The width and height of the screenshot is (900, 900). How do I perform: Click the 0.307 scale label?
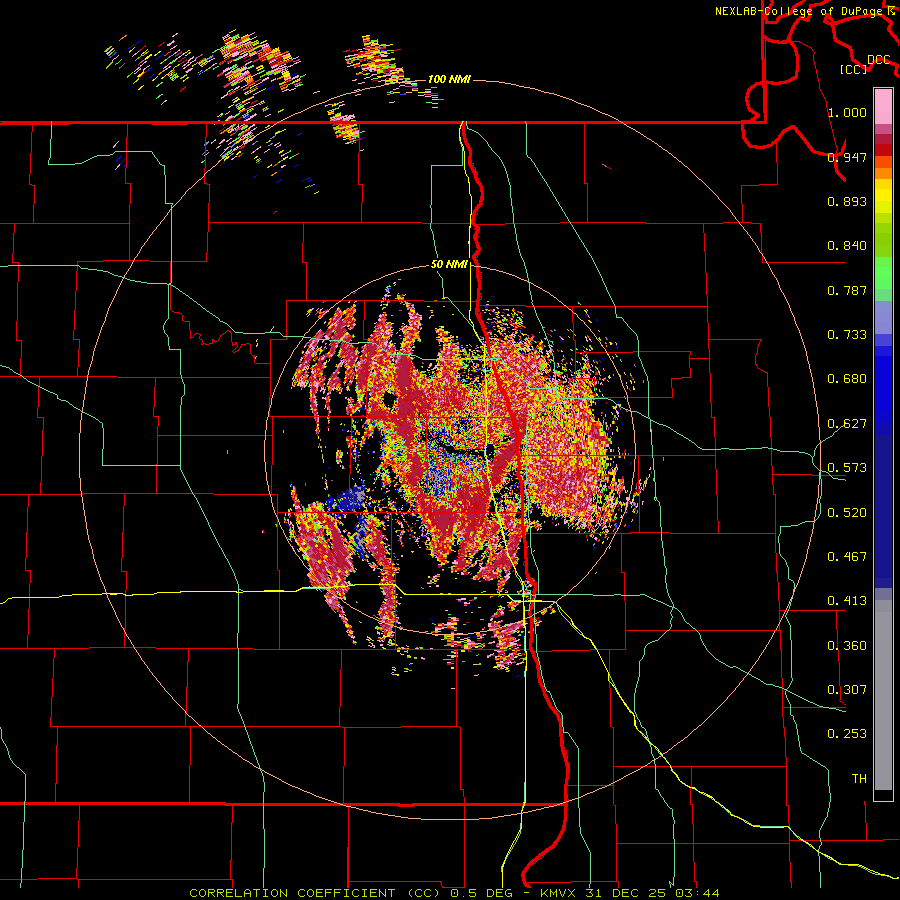pos(847,690)
